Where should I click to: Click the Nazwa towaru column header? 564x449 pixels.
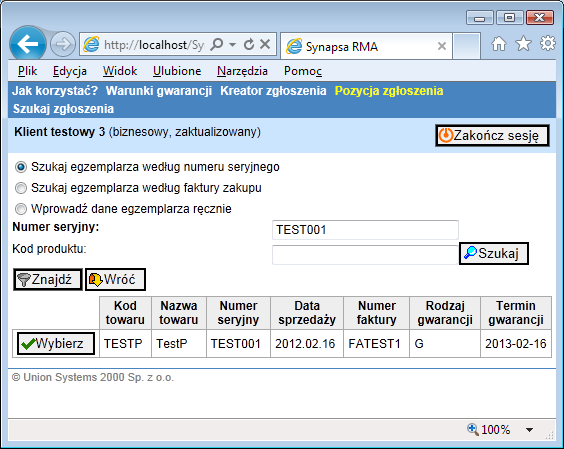pyautogui.click(x=179, y=313)
